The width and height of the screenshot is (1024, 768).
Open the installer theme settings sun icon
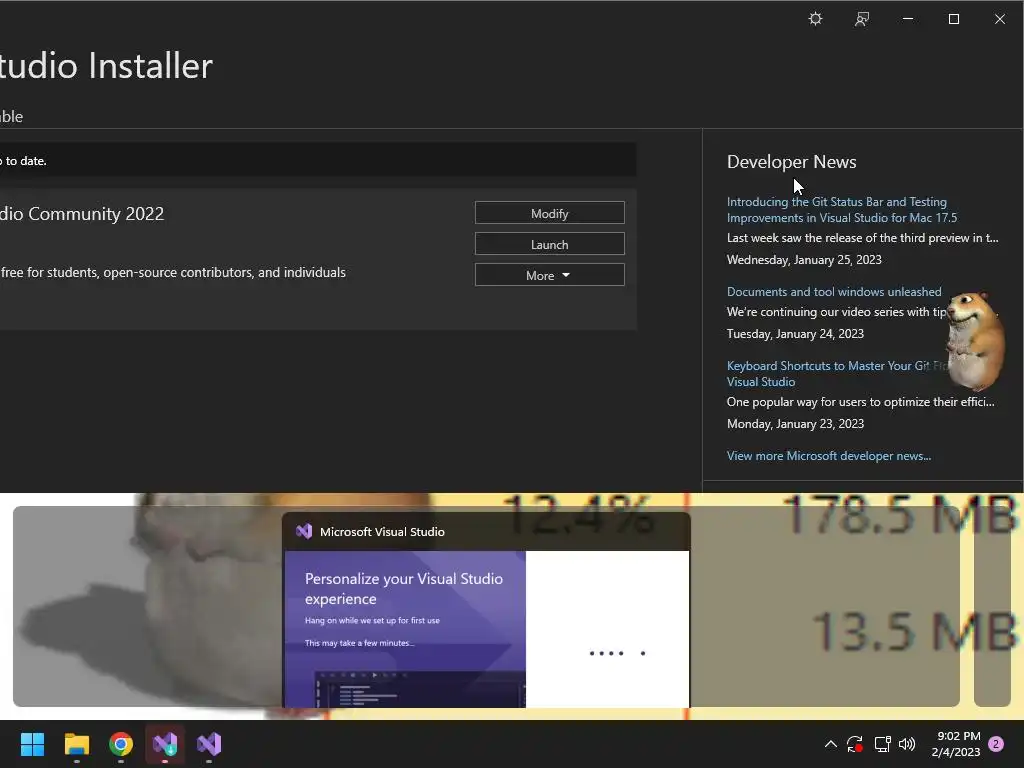point(815,19)
